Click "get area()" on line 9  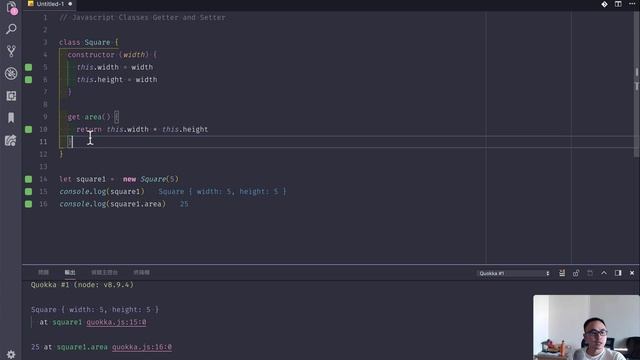point(89,117)
